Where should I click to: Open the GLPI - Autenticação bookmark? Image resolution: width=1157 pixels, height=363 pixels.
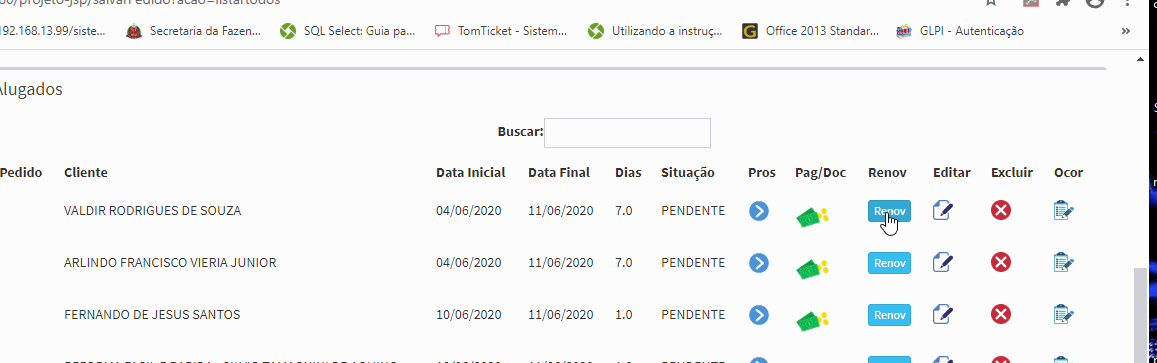tap(959, 31)
